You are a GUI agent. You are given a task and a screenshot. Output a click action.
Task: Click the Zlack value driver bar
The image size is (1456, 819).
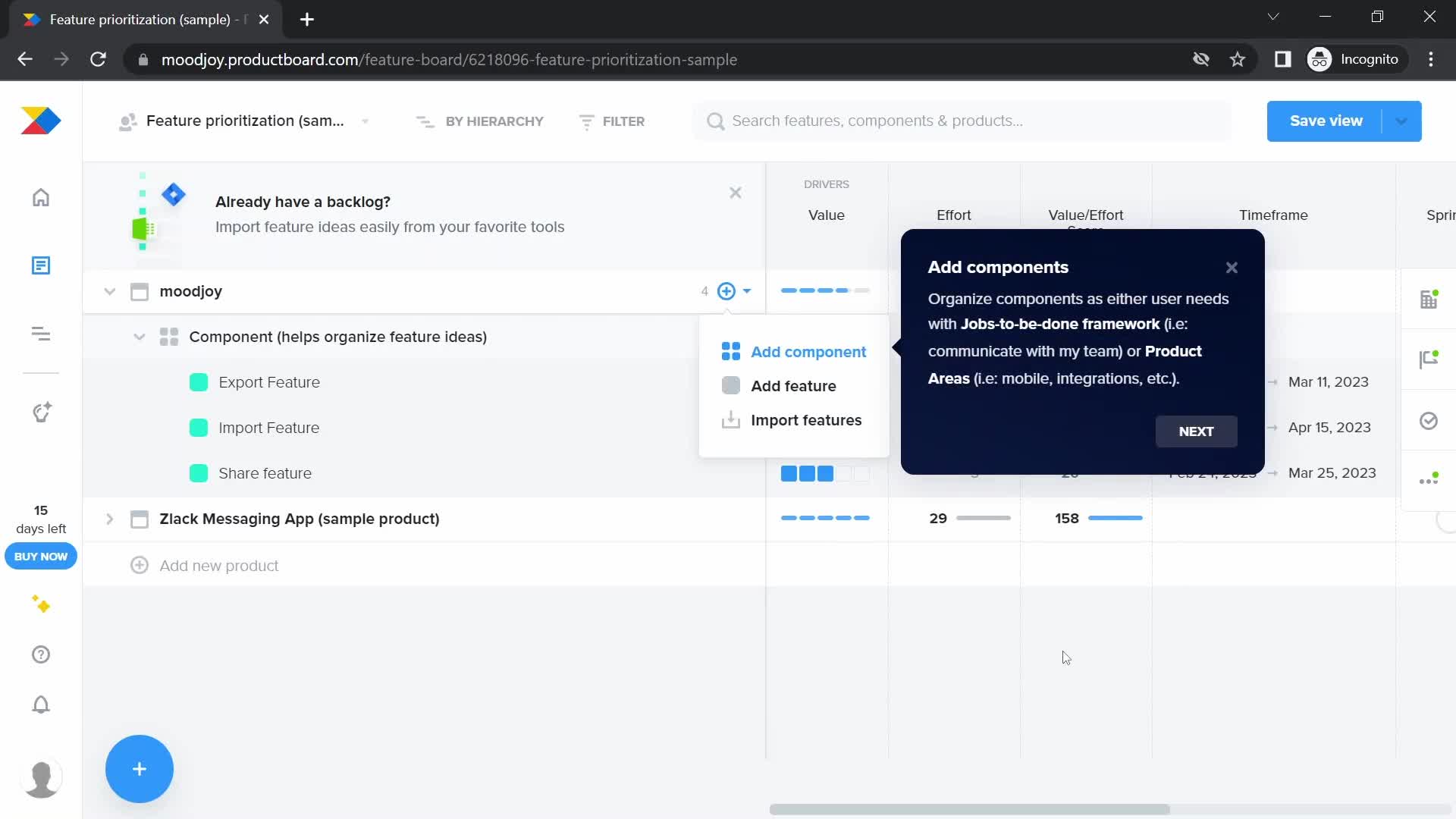(x=825, y=518)
